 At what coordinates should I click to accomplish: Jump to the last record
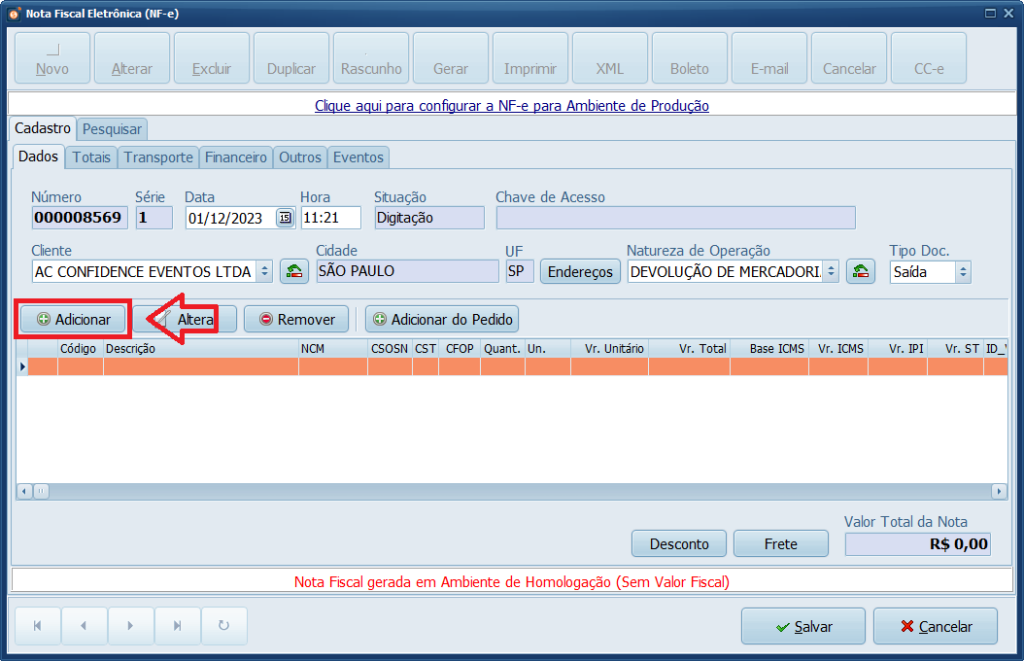[178, 625]
